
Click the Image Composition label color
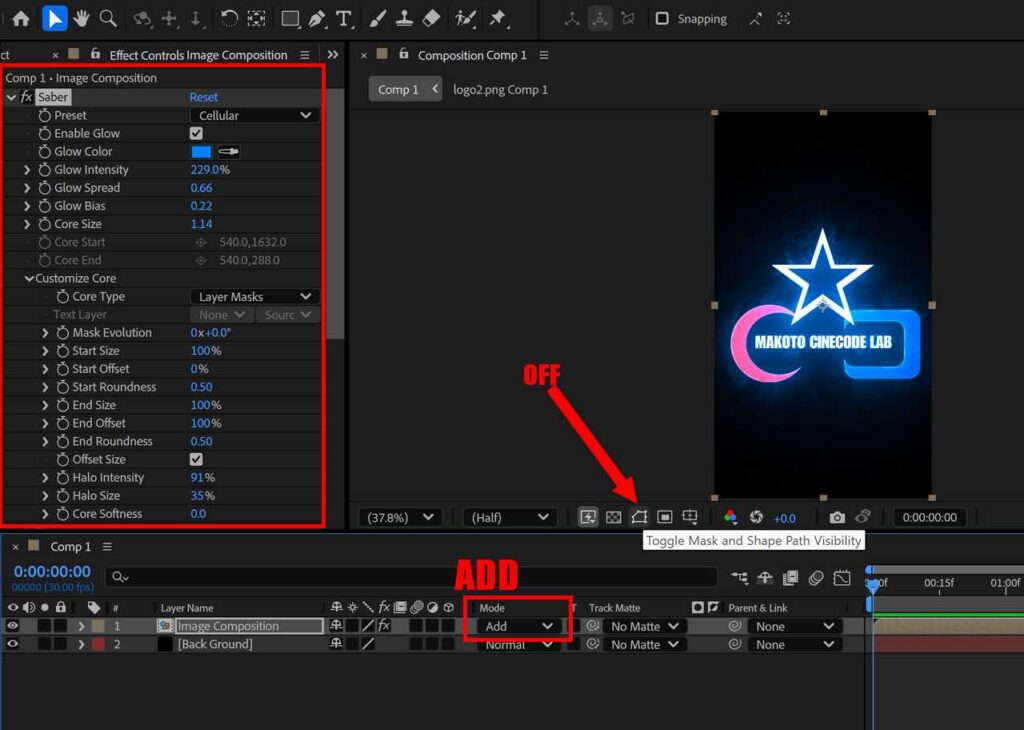tap(97, 626)
